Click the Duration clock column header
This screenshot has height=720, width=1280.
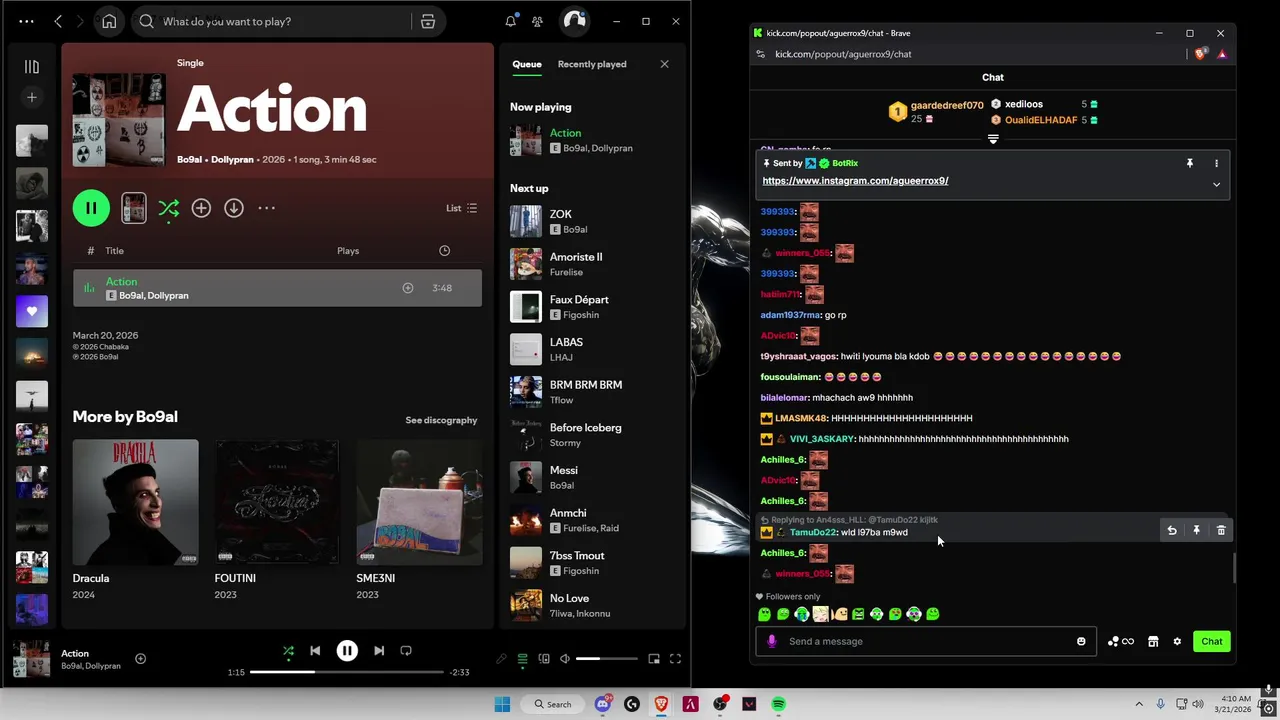[x=445, y=251]
